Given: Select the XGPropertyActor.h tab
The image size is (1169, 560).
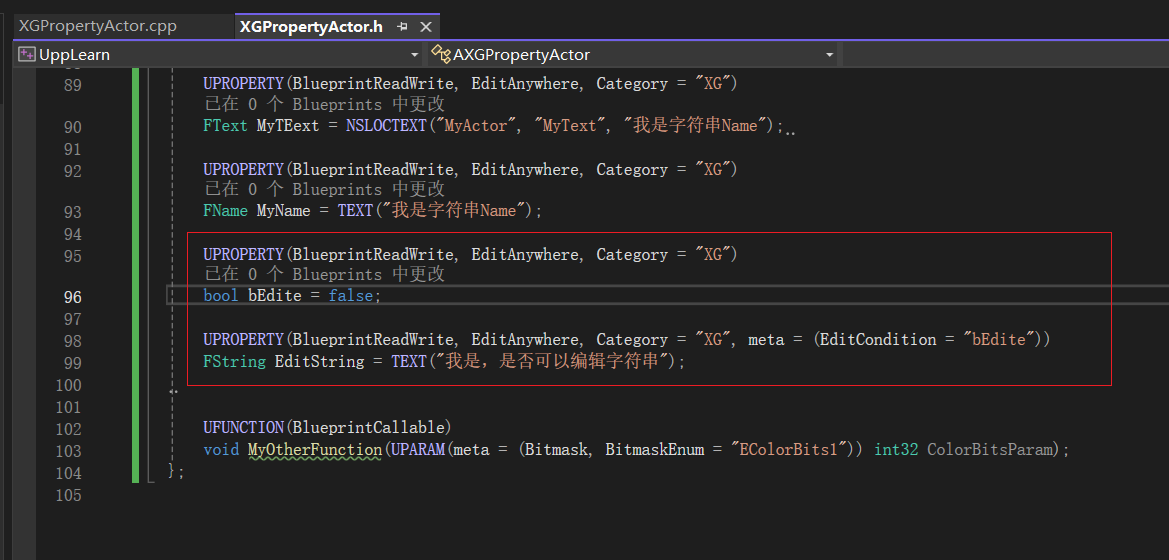Looking at the screenshot, I should pos(311,27).
